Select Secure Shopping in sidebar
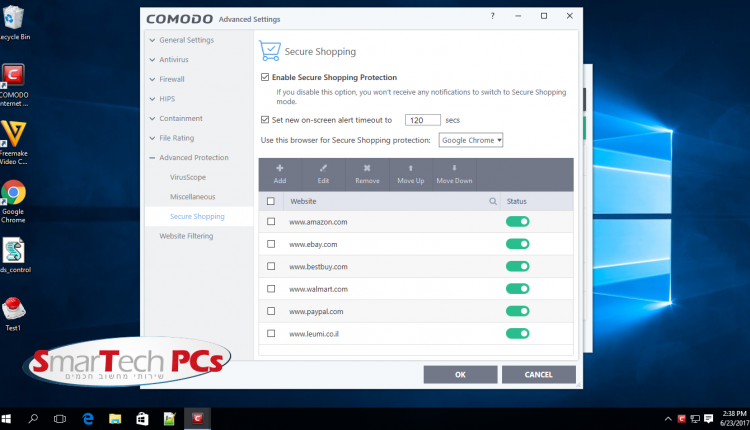The height and width of the screenshot is (430, 750). click(x=197, y=217)
